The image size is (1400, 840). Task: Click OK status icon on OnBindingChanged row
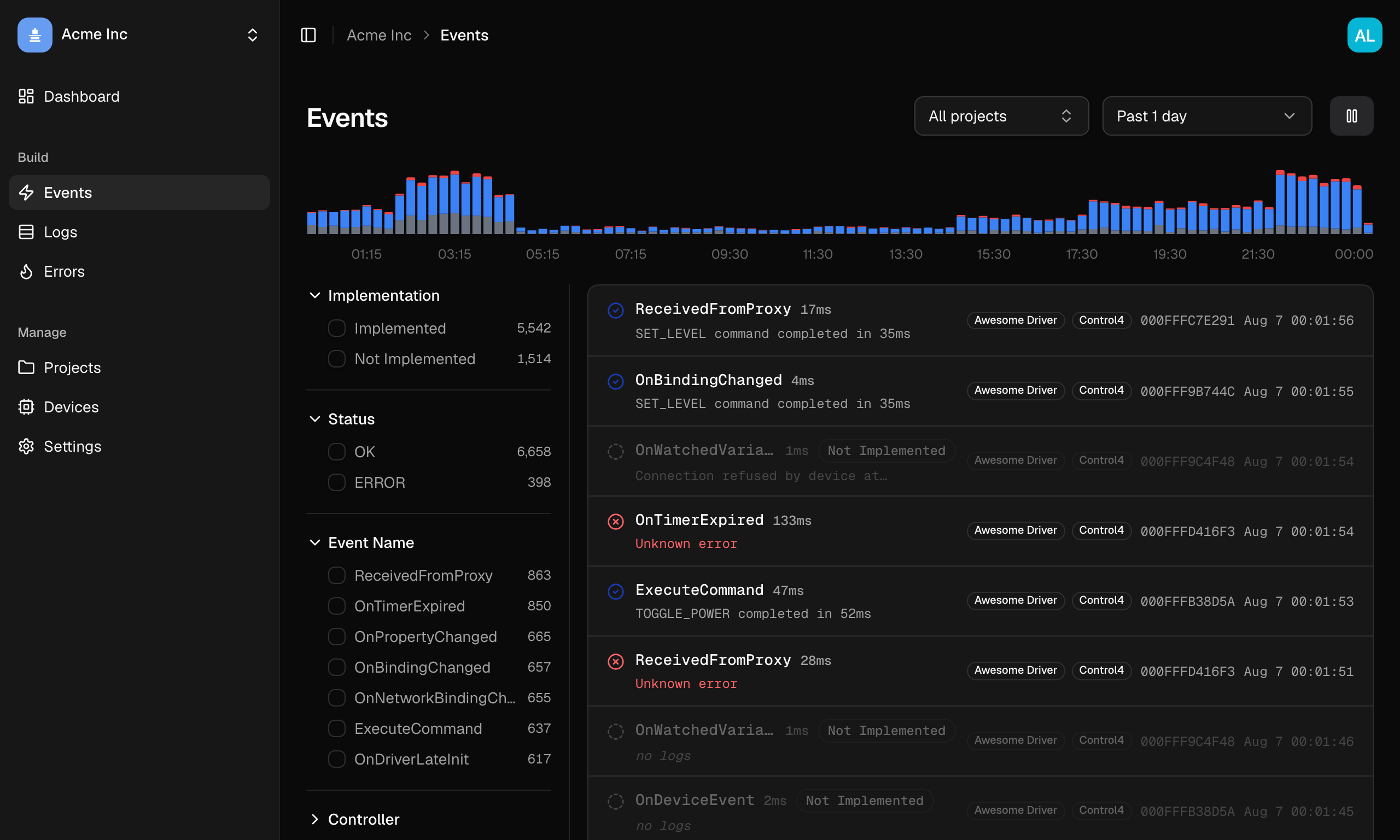click(x=616, y=382)
